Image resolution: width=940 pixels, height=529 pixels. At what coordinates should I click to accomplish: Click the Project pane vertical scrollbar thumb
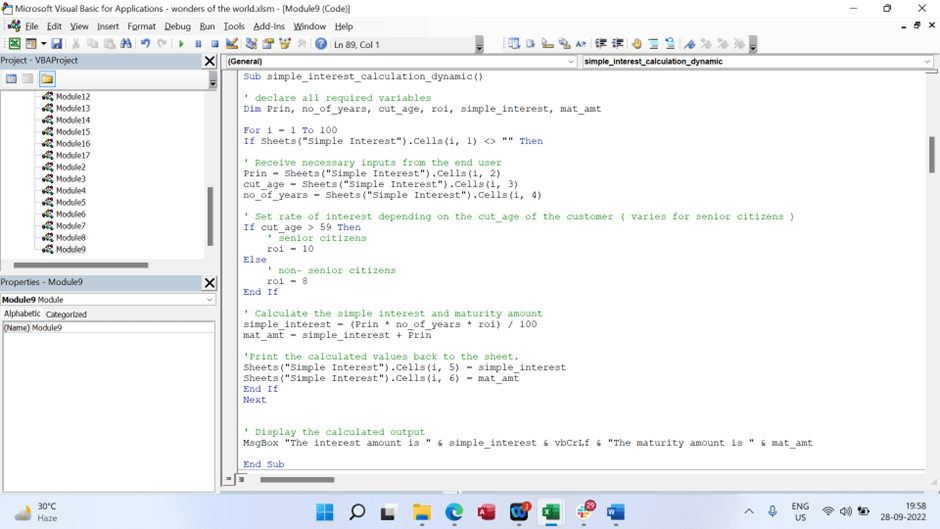point(210,216)
